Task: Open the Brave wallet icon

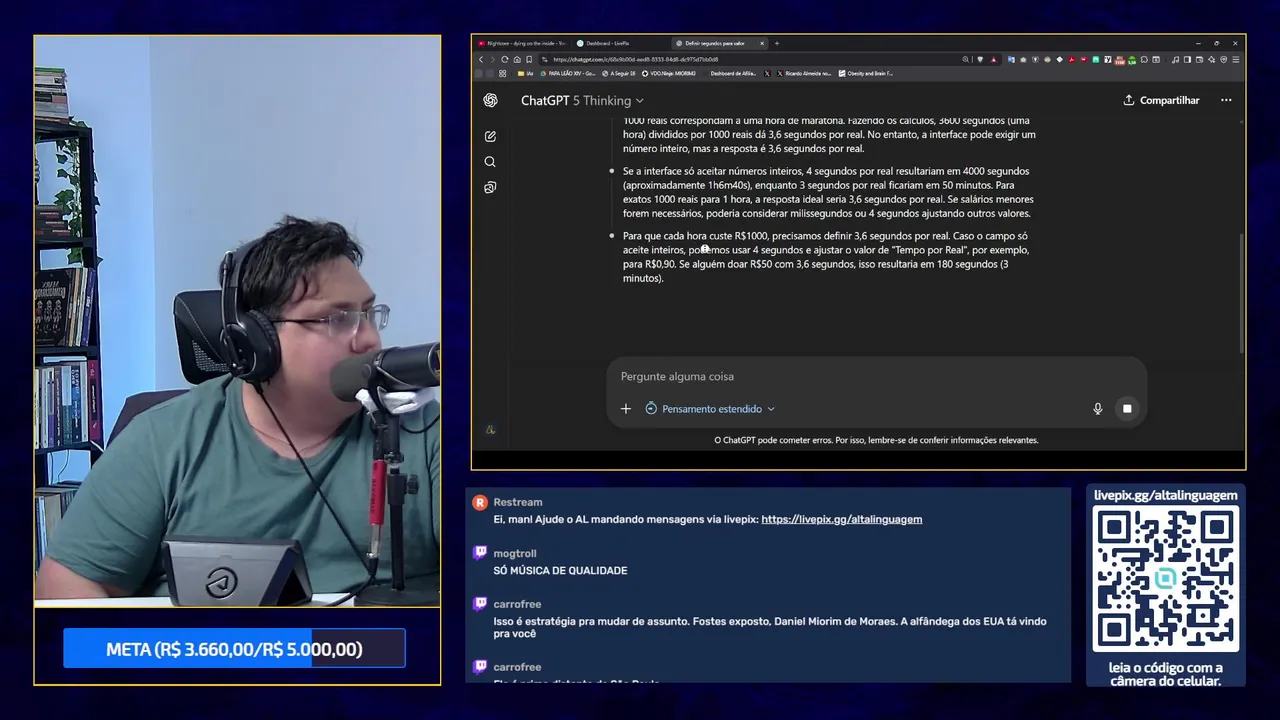Action: (1199, 59)
